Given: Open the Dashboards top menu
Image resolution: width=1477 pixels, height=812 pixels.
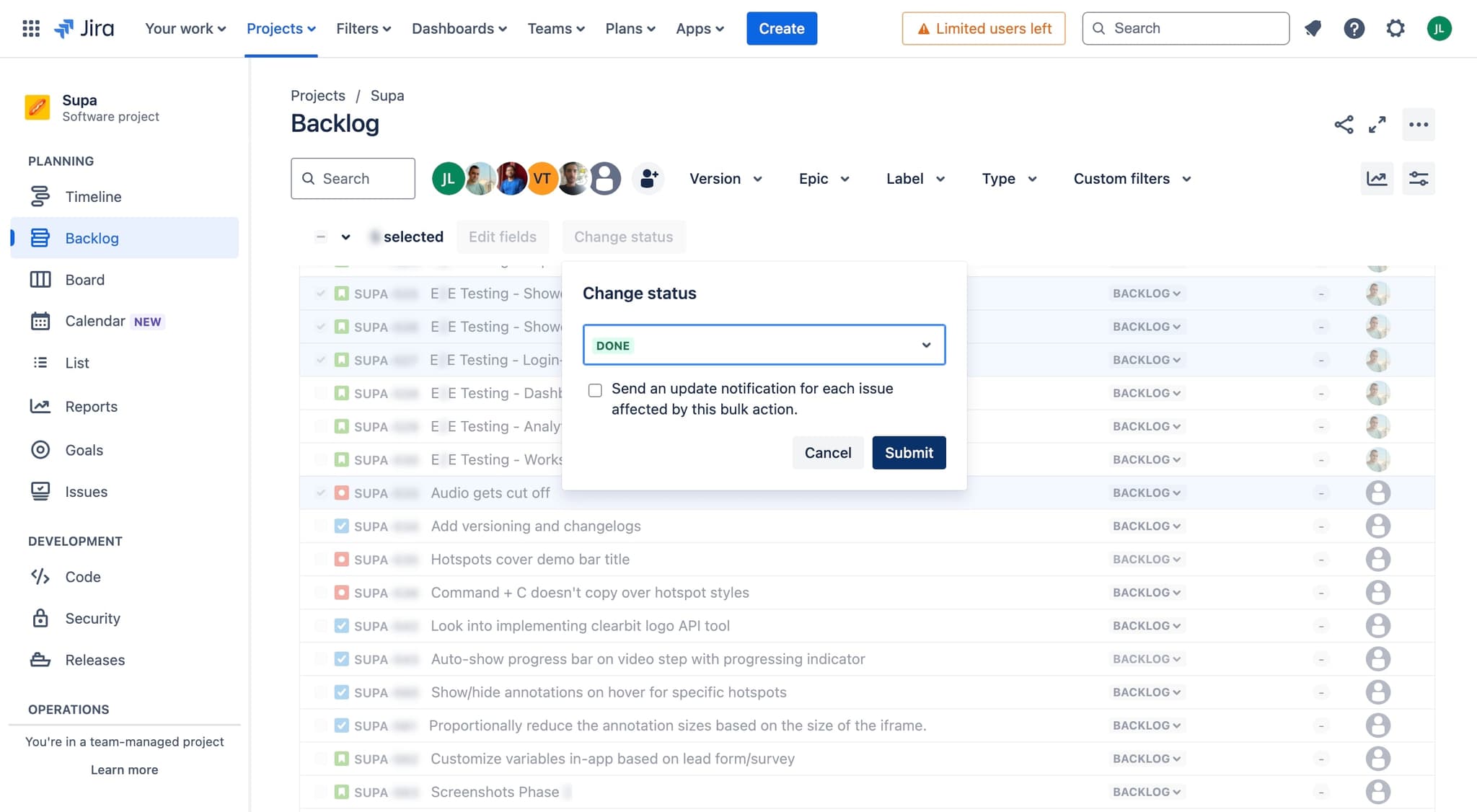Looking at the screenshot, I should coord(459,29).
